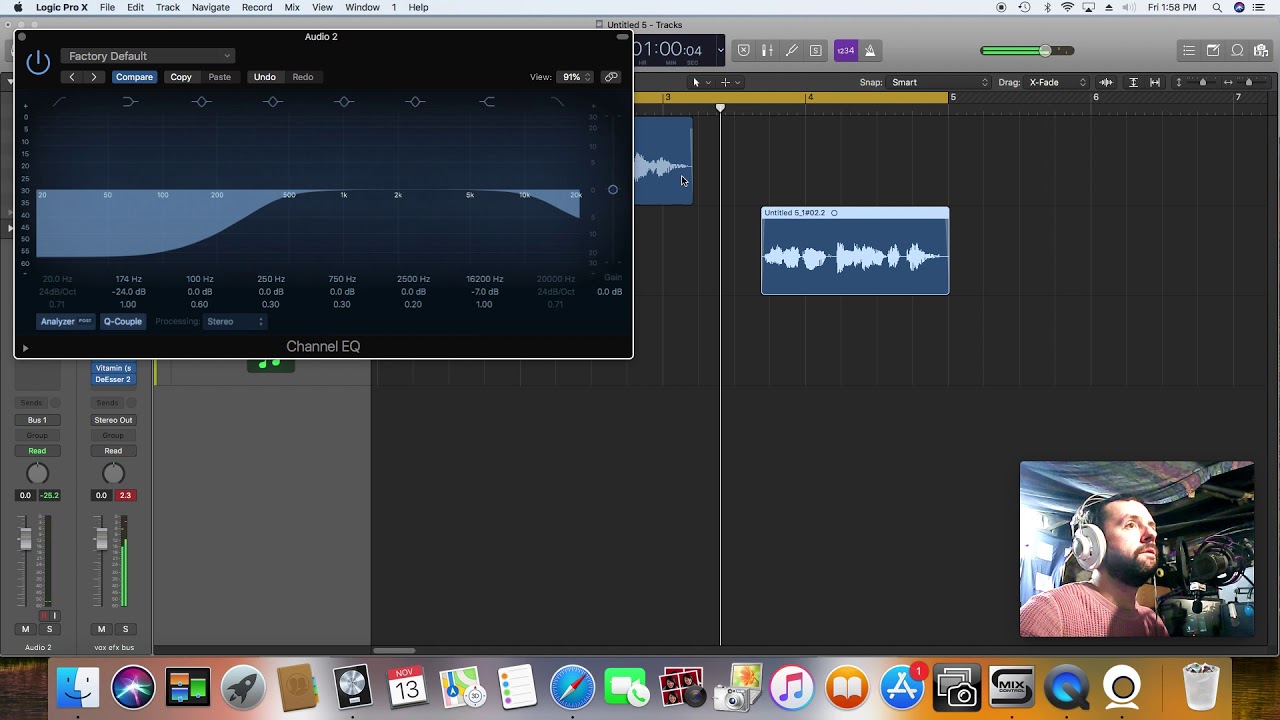Screen dimensions: 1280x720
Task: Toggle the 100 Hz parametric band icon
Action: (x=201, y=102)
